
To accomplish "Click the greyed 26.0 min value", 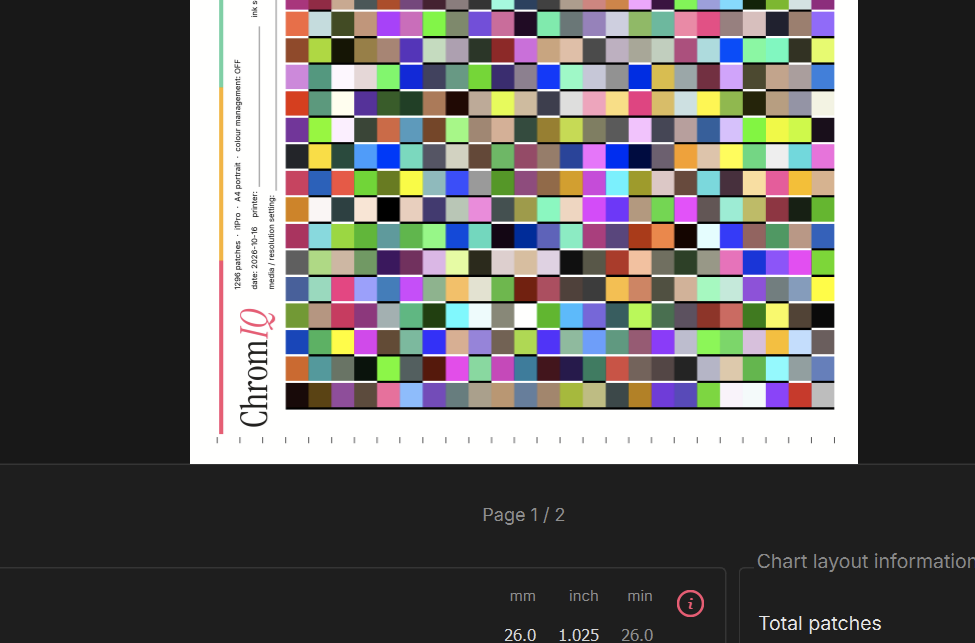I will point(637,635).
